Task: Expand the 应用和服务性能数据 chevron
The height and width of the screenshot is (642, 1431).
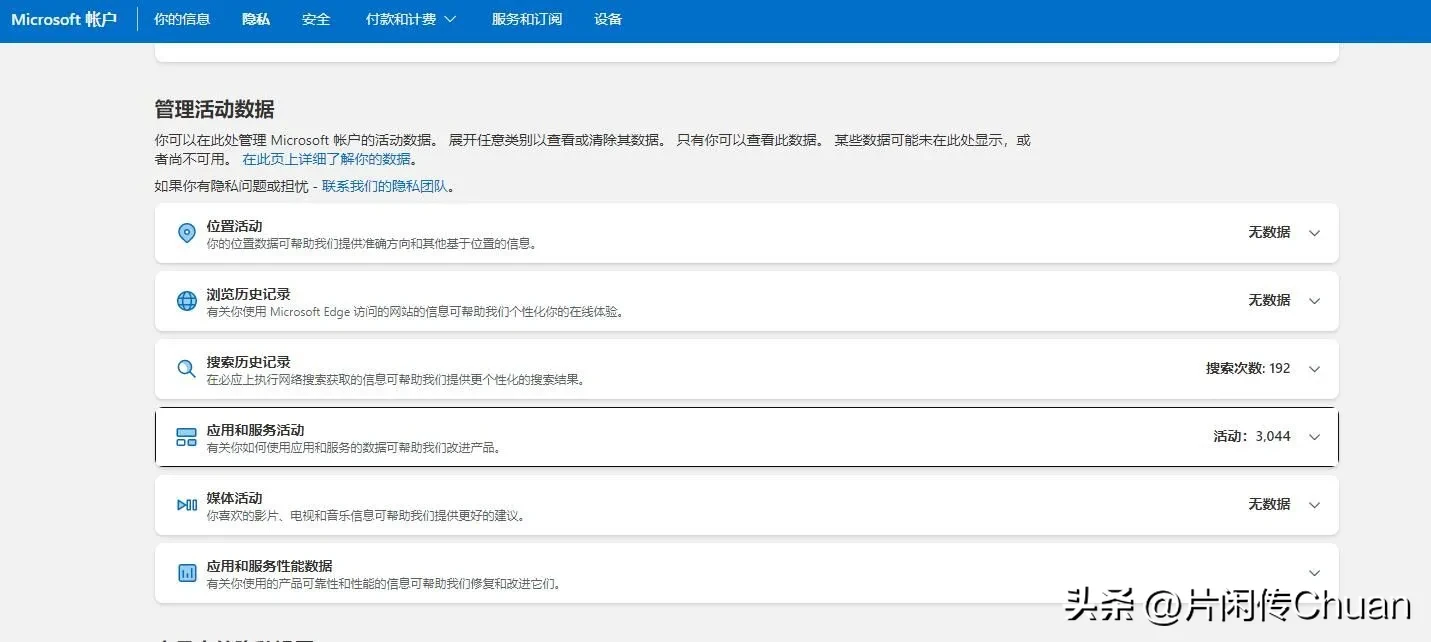Action: [x=1315, y=573]
